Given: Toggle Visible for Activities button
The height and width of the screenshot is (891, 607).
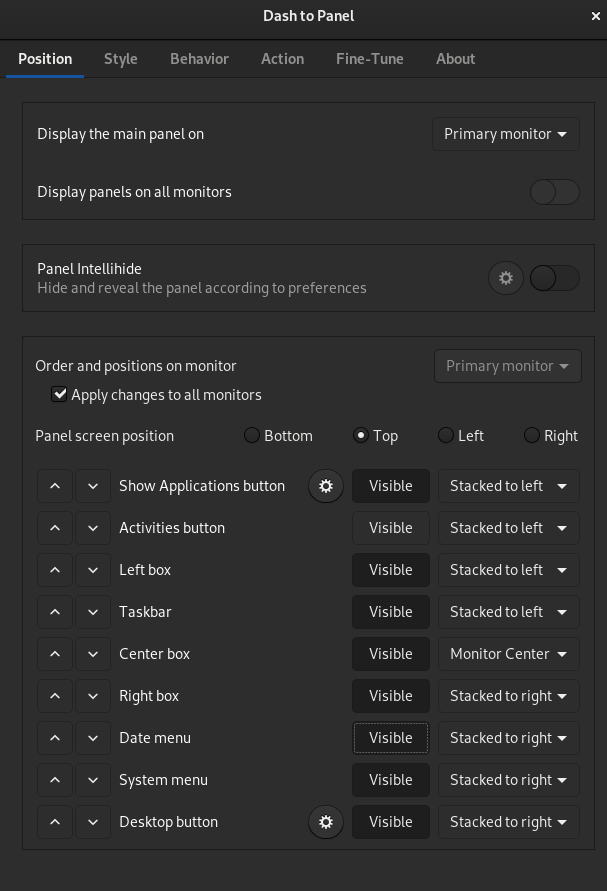Looking at the screenshot, I should click(x=391, y=528).
